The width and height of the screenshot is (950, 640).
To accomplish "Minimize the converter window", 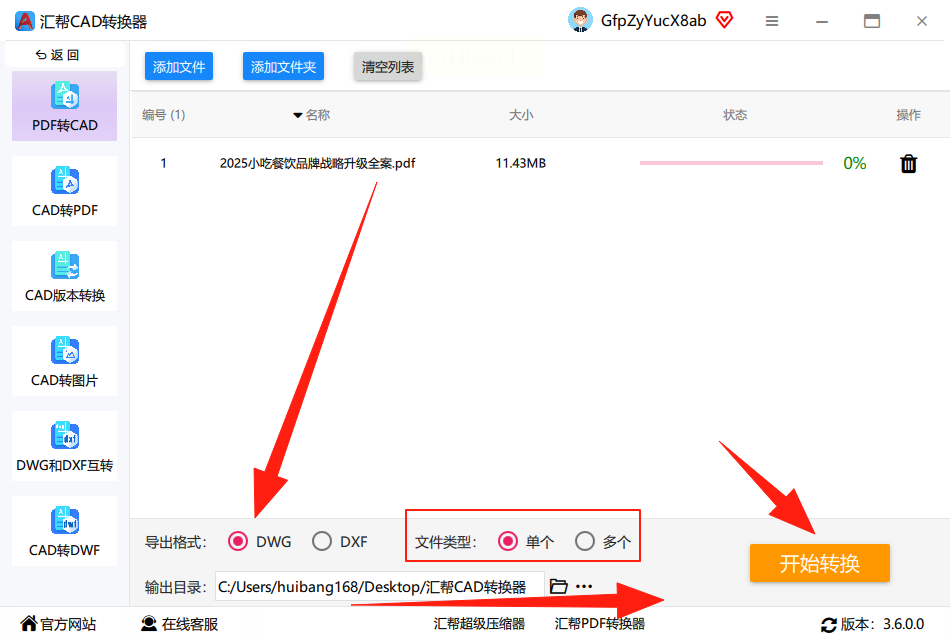I will [x=822, y=21].
